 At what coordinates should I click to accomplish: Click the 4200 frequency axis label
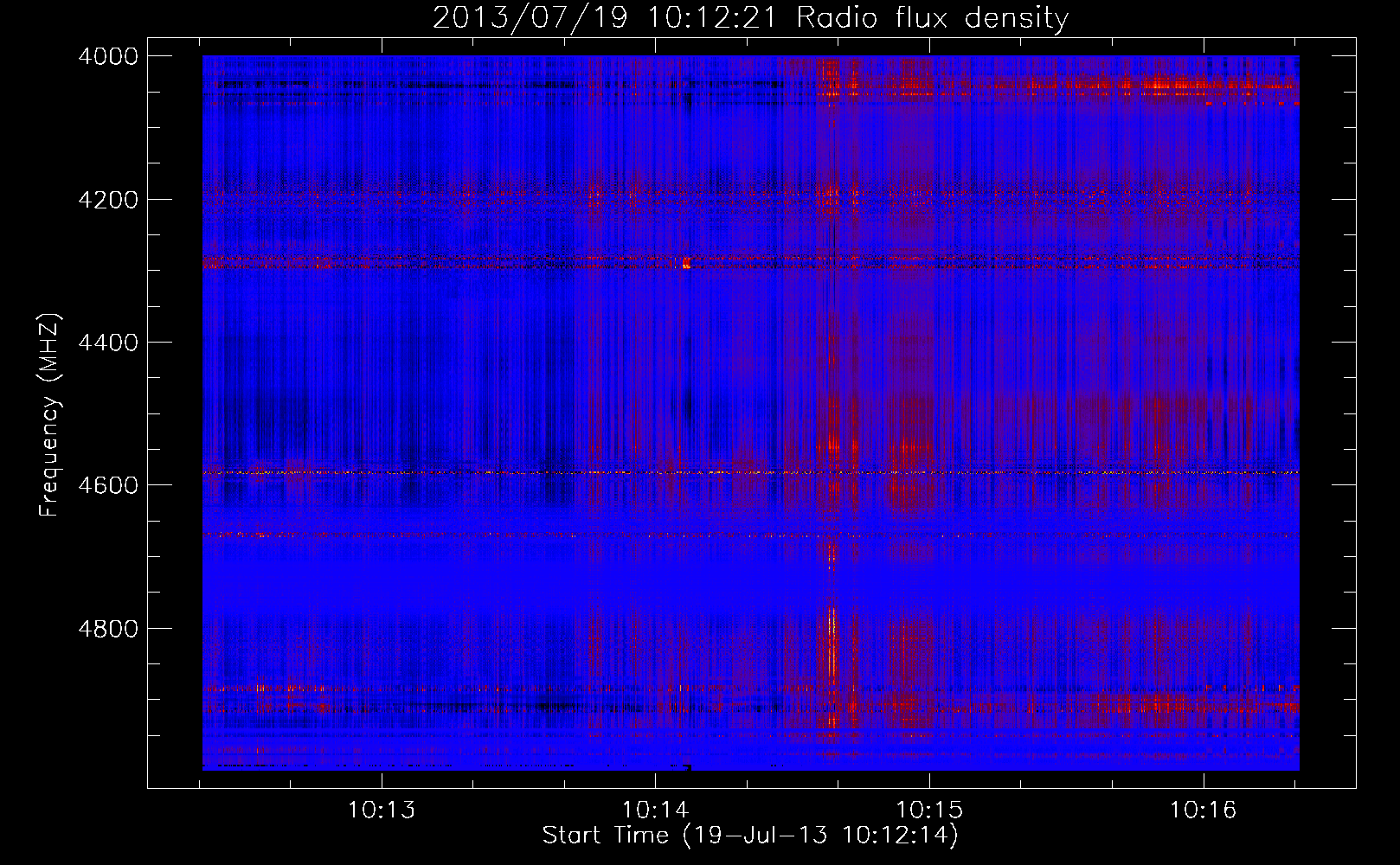(x=108, y=199)
